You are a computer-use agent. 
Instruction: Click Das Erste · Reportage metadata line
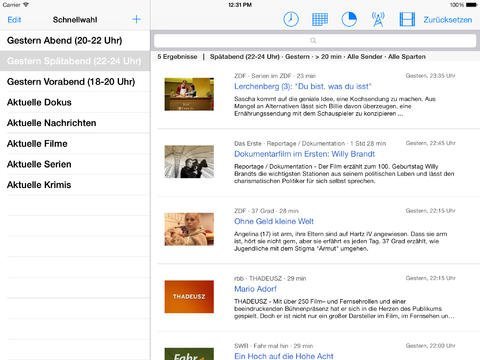(x=310, y=144)
